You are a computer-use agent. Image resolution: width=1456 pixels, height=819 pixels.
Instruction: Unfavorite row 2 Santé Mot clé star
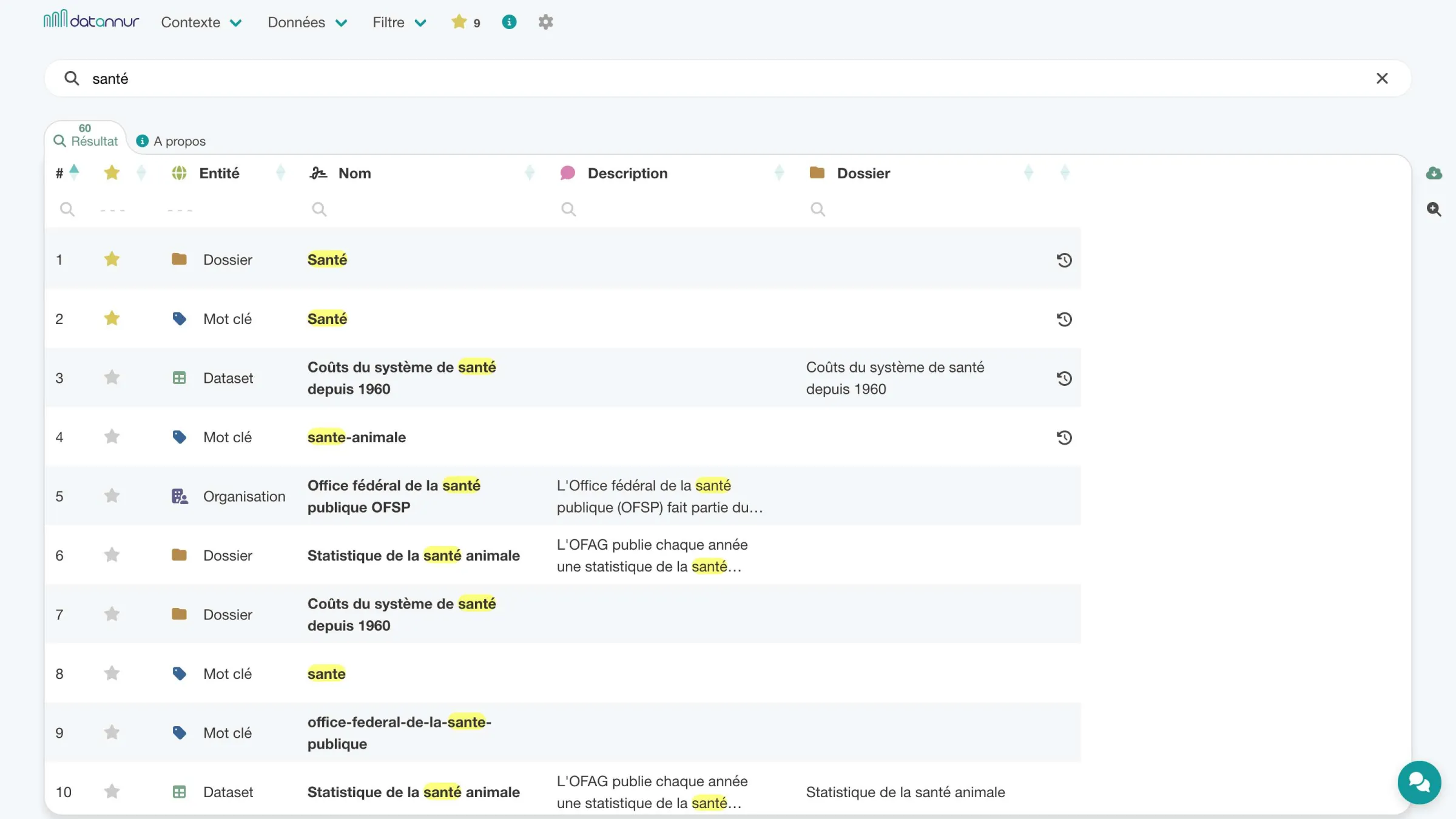pos(112,318)
